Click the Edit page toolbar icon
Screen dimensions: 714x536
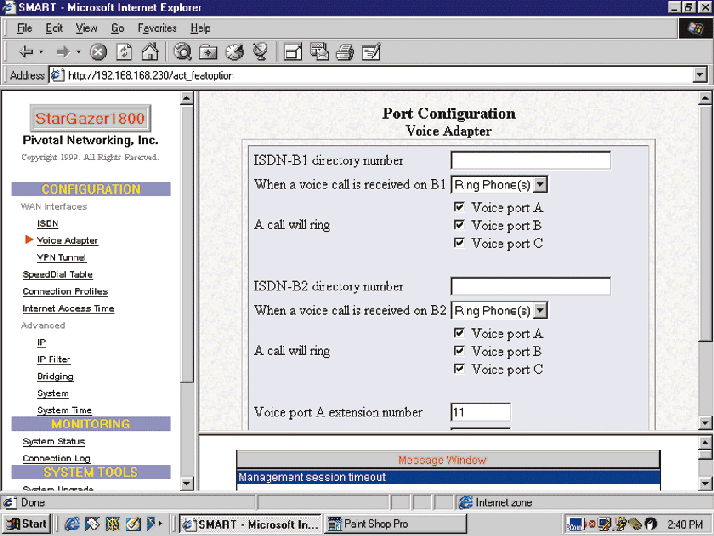pos(371,52)
